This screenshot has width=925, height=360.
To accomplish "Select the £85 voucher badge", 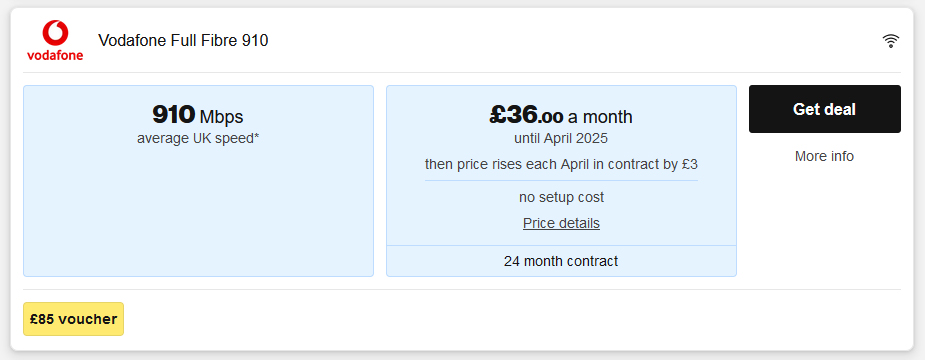I will click(x=74, y=319).
